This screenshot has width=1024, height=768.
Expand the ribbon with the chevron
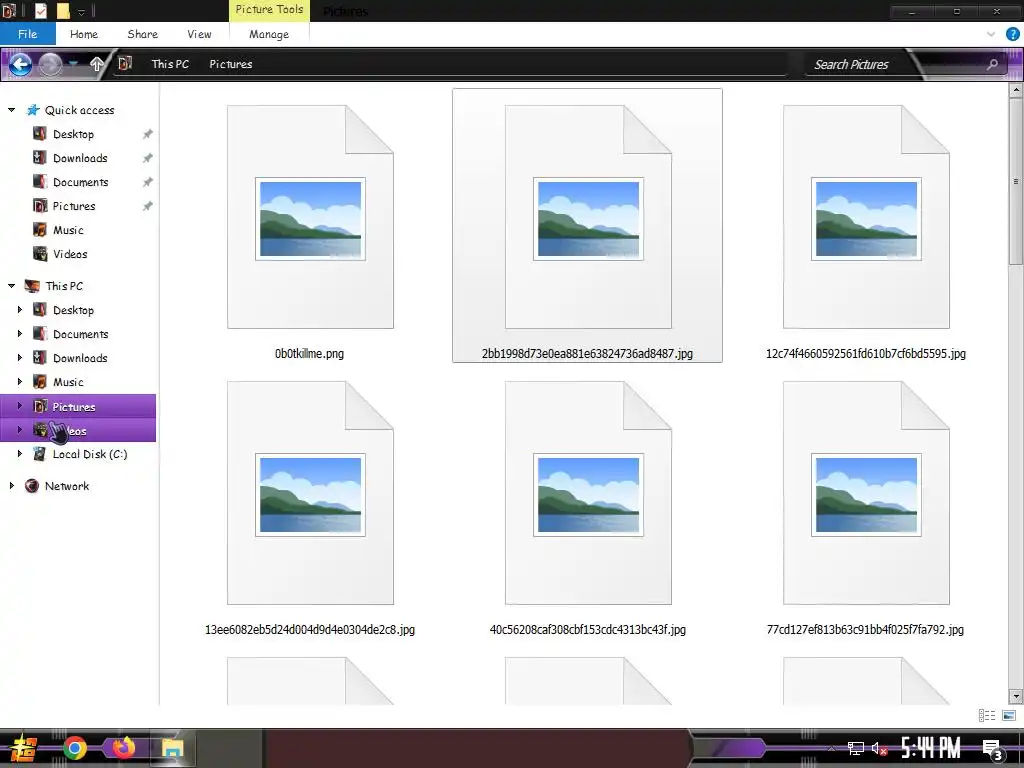point(991,34)
